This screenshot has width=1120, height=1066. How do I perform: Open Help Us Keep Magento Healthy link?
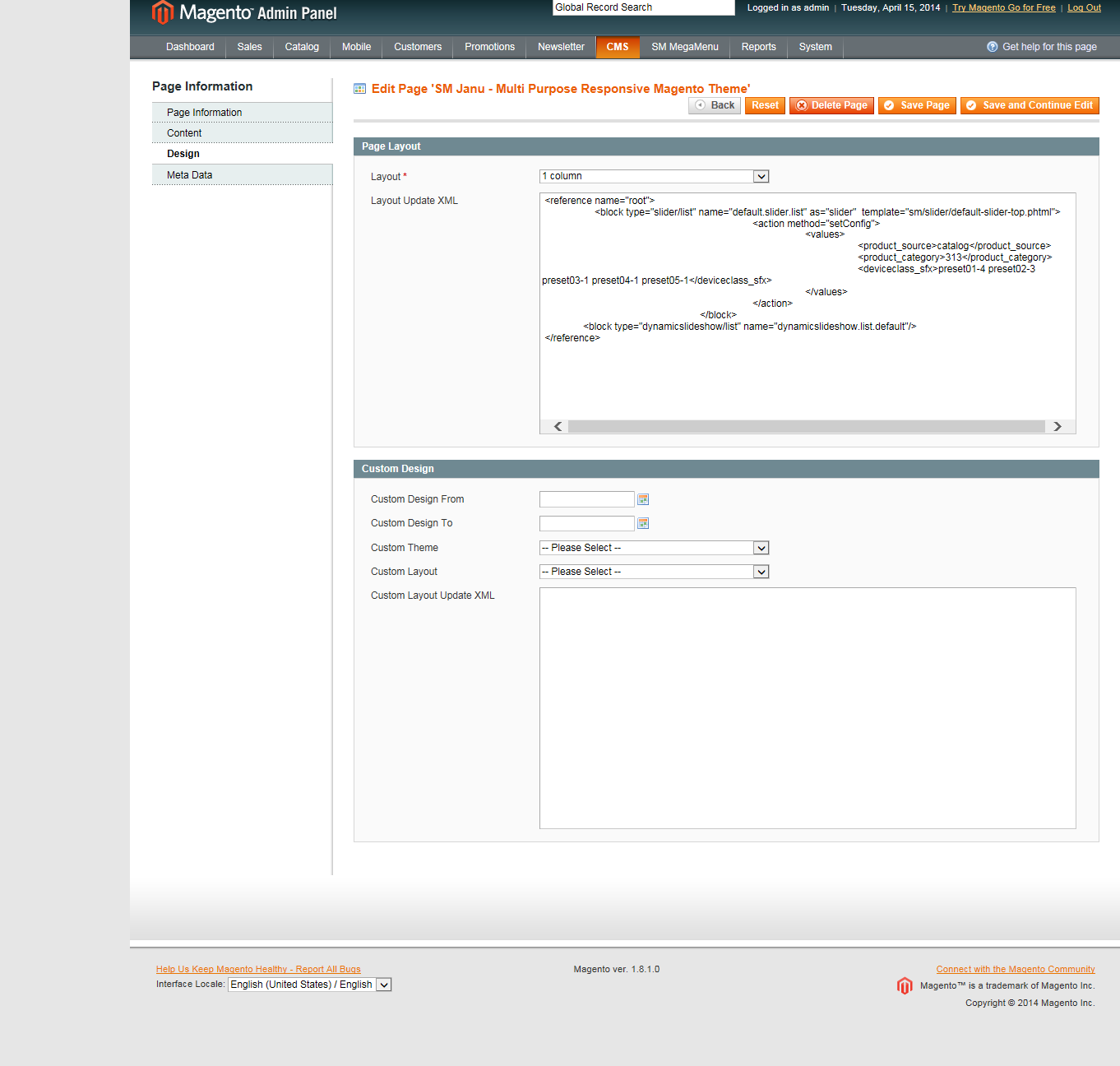pyautogui.click(x=258, y=969)
